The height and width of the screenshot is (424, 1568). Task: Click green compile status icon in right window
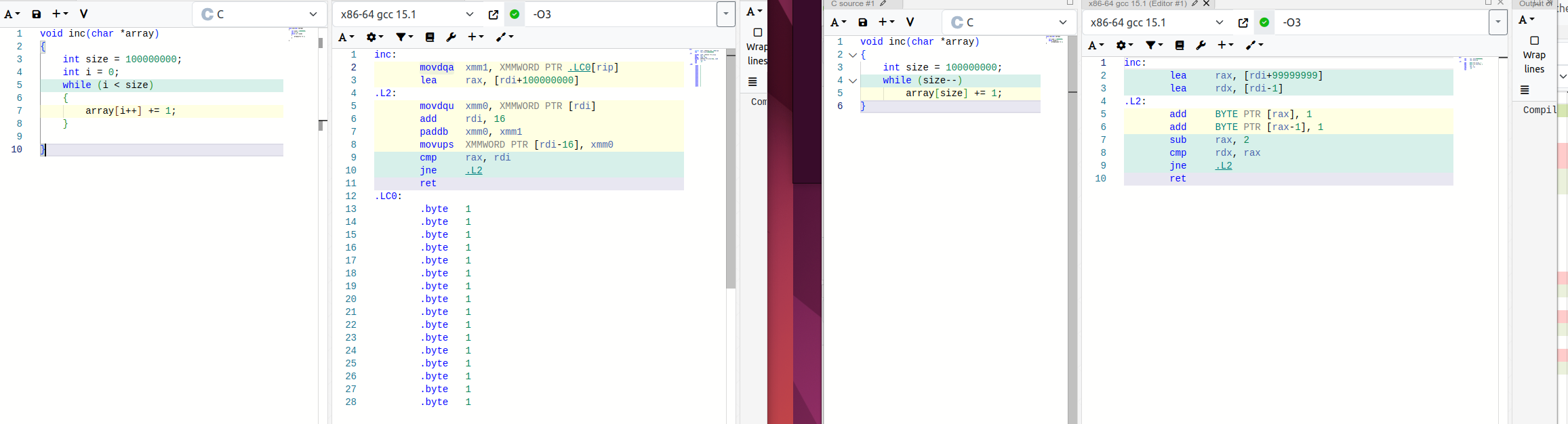1264,22
